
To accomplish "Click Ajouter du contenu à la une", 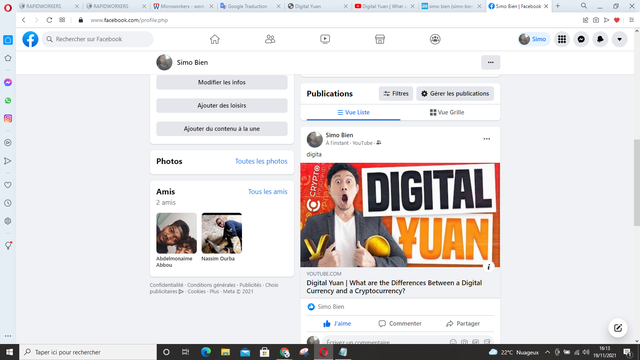I will [222, 129].
